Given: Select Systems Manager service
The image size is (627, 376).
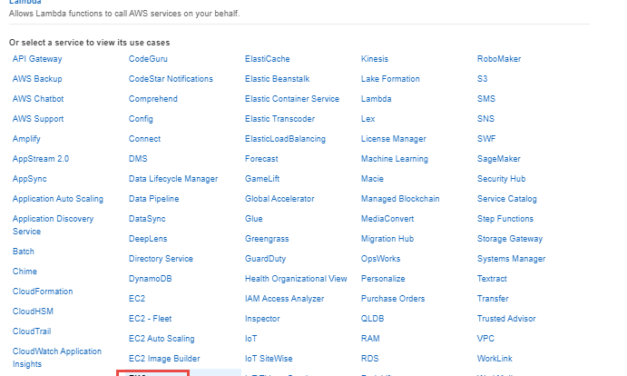Looking at the screenshot, I should click(x=511, y=259).
